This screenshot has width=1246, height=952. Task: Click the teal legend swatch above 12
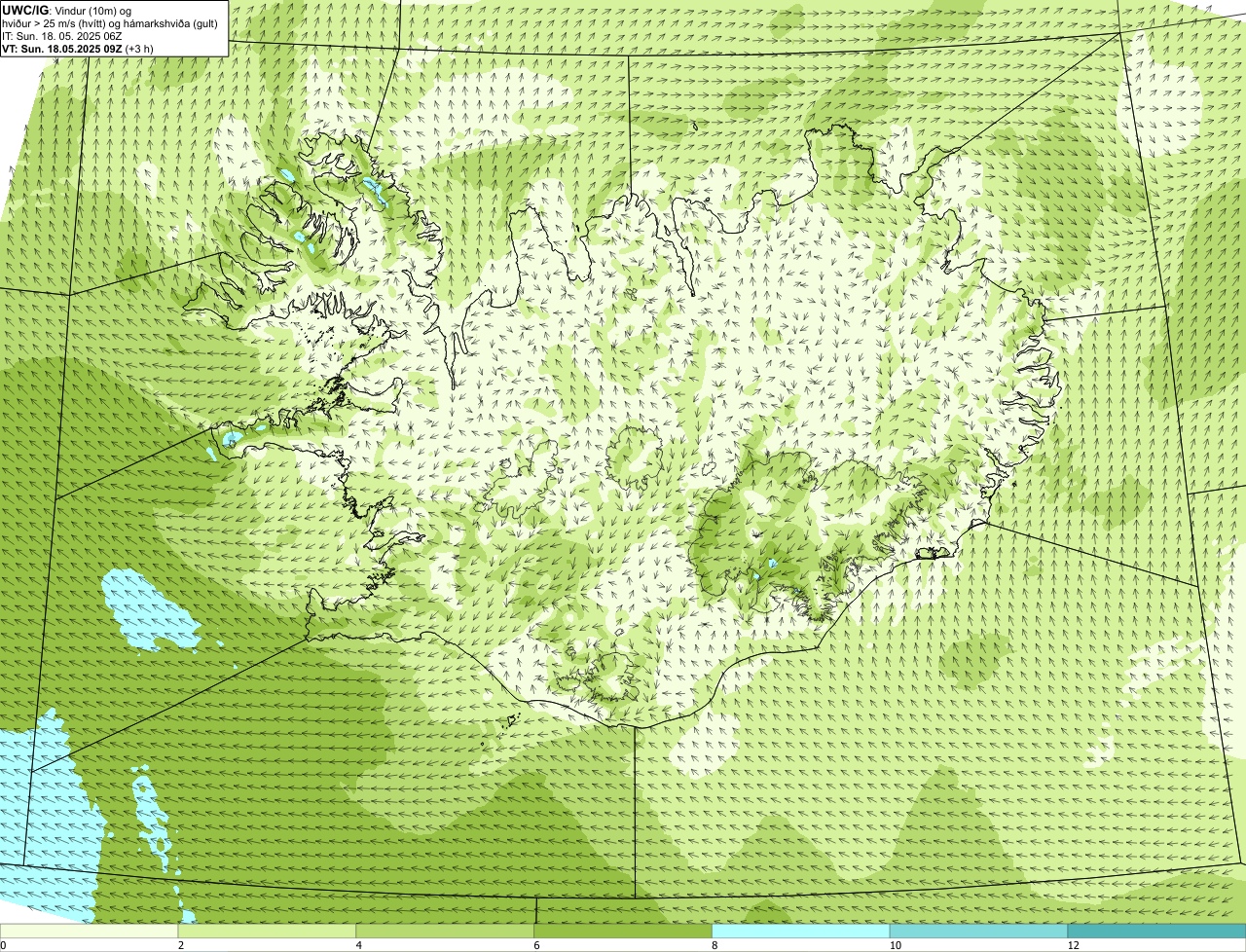1157,931
